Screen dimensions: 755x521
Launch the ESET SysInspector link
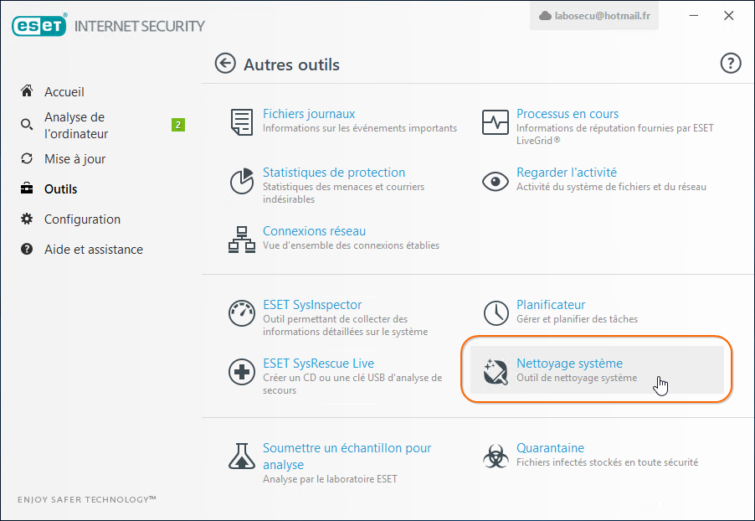tap(312, 305)
